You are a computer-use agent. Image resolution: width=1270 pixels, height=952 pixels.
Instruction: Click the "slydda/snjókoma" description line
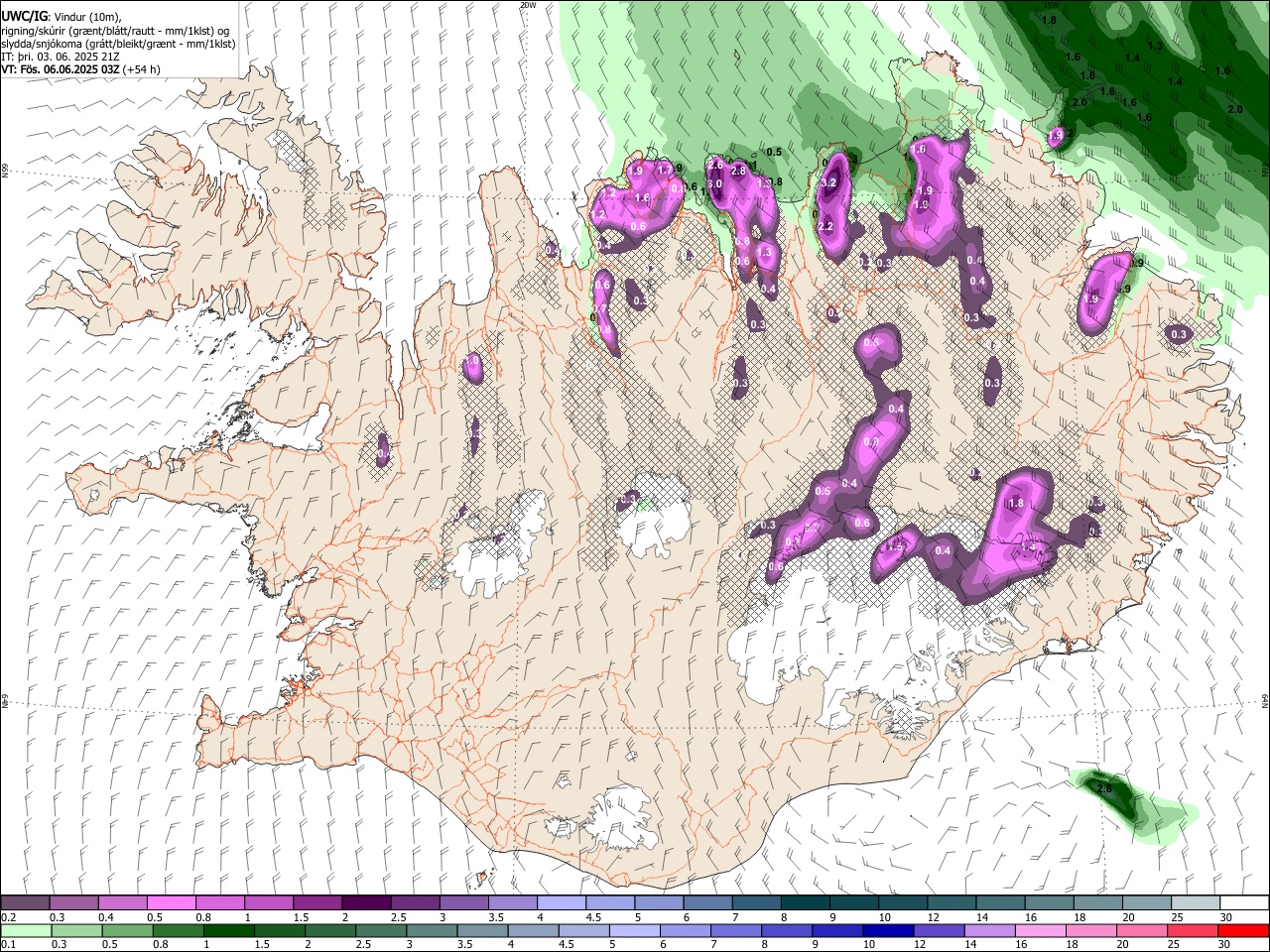coord(117,44)
